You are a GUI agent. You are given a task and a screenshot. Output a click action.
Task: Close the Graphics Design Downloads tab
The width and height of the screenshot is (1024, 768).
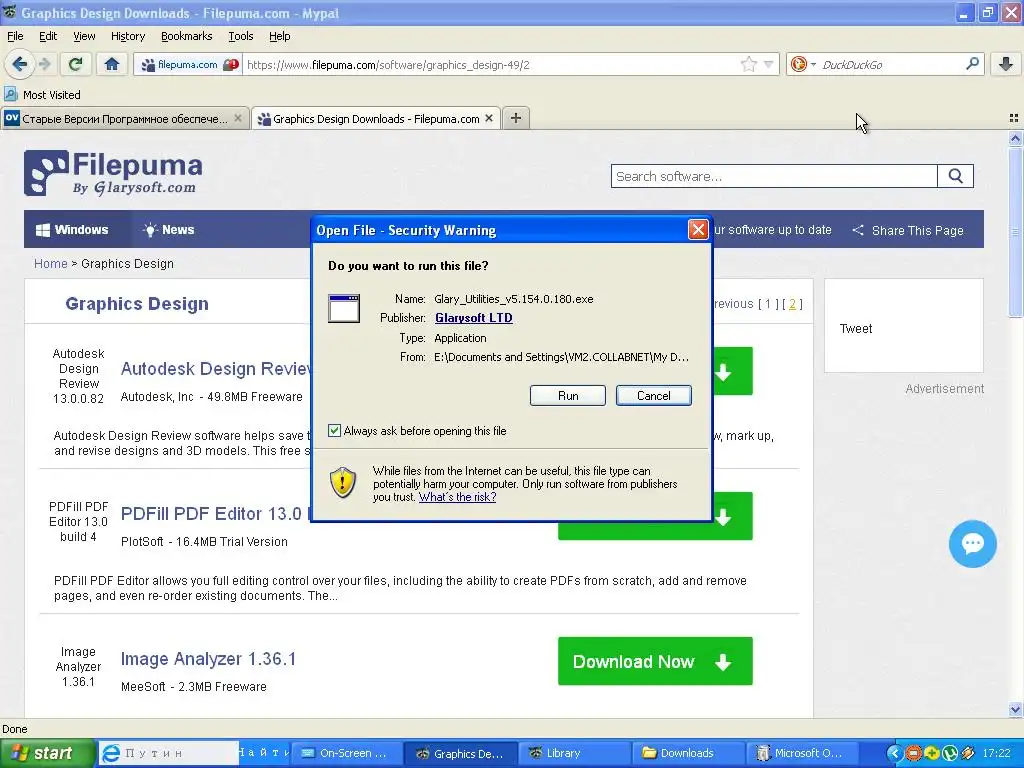tap(488, 119)
